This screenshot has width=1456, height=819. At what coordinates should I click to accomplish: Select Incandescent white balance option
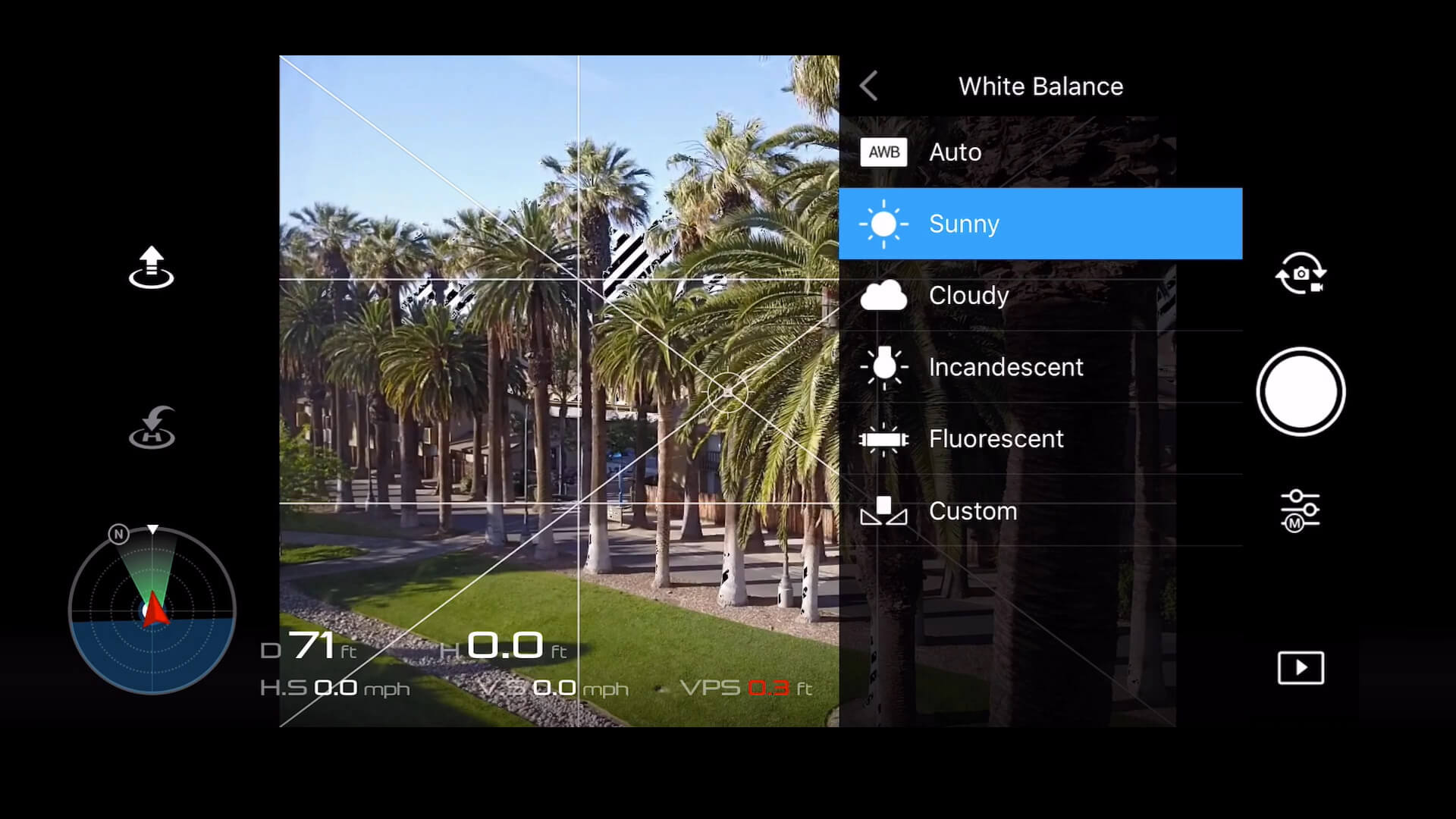1040,367
